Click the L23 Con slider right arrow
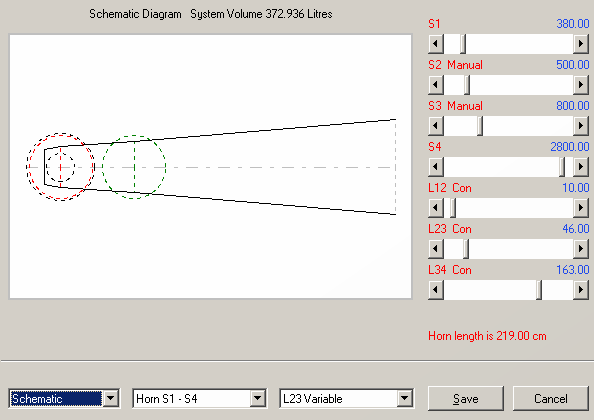The width and height of the screenshot is (594, 420). pyautogui.click(x=581, y=249)
